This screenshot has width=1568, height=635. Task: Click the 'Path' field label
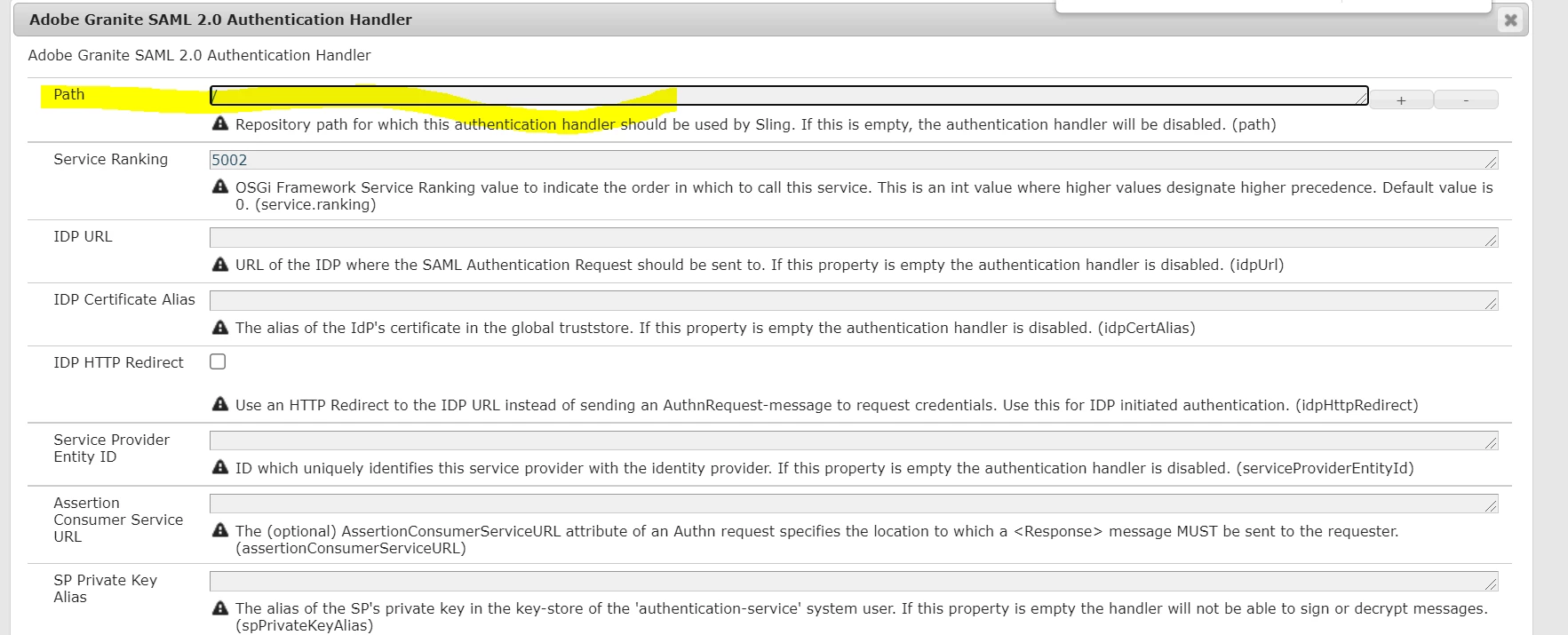69,94
